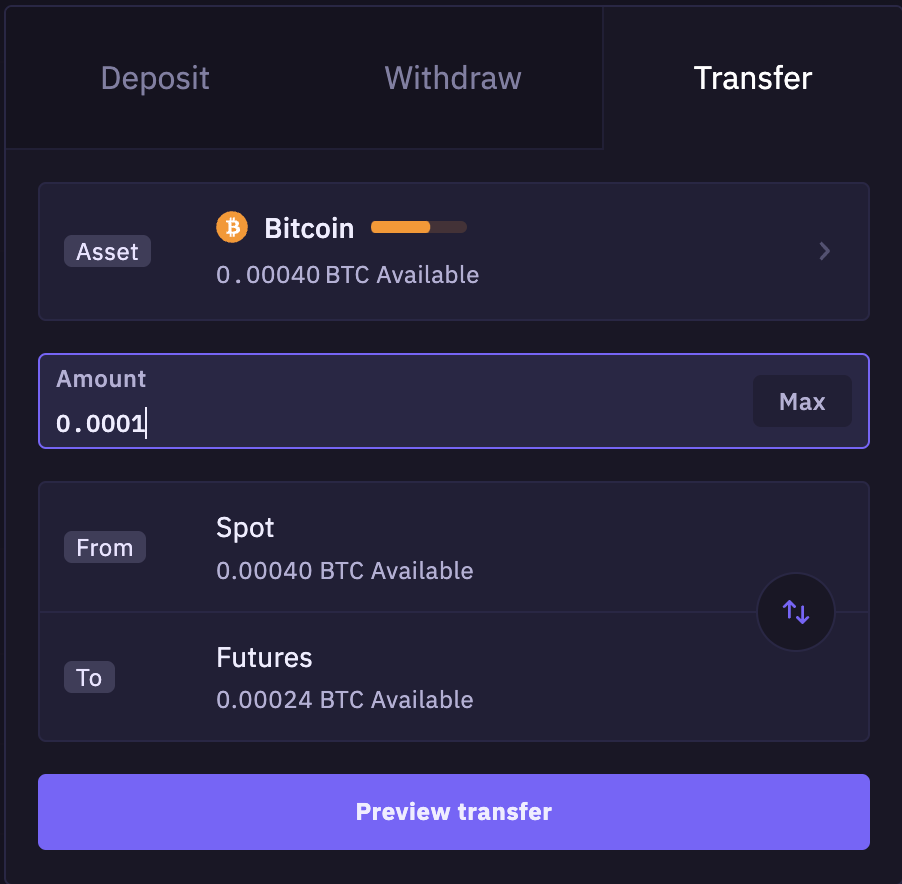This screenshot has width=902, height=884.
Task: Click the arrow to change selected asset
Action: (x=824, y=251)
